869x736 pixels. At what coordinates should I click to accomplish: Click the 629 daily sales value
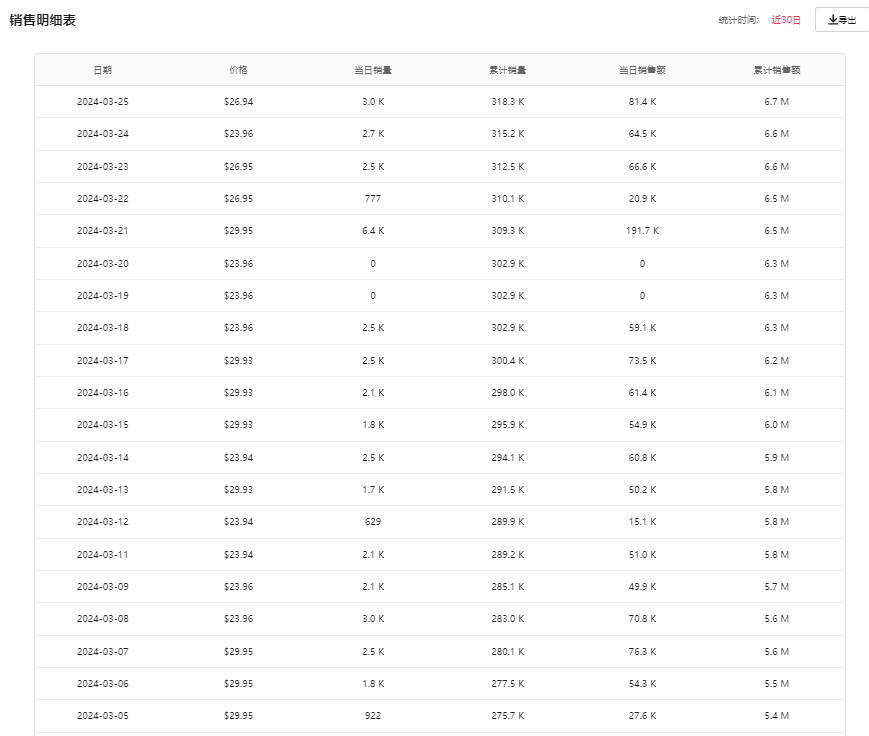click(x=372, y=522)
